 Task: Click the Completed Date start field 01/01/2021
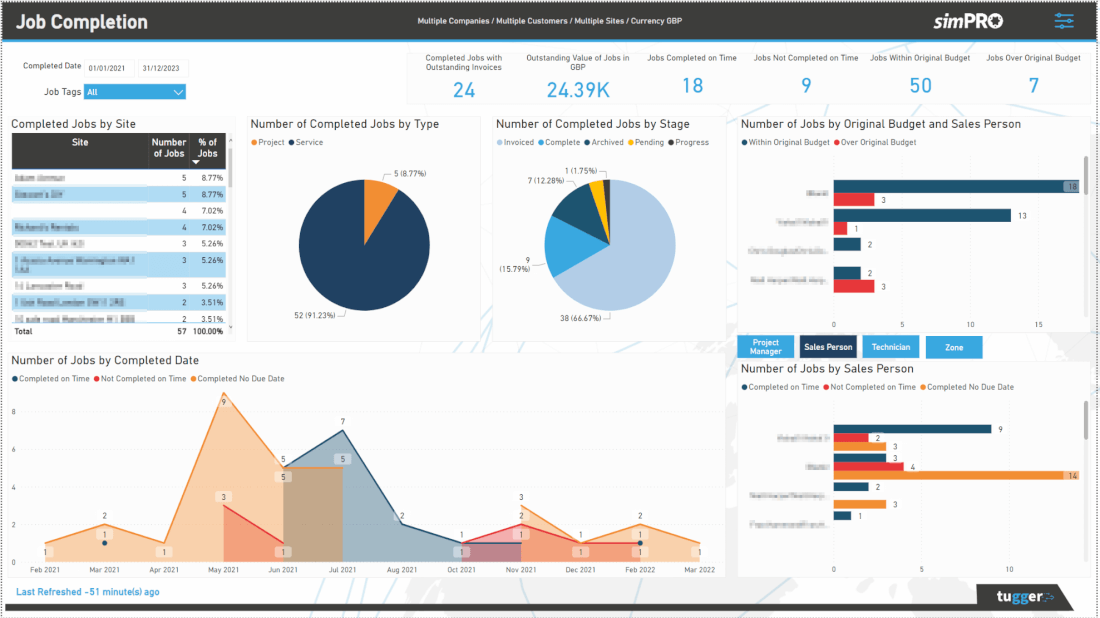pos(107,68)
